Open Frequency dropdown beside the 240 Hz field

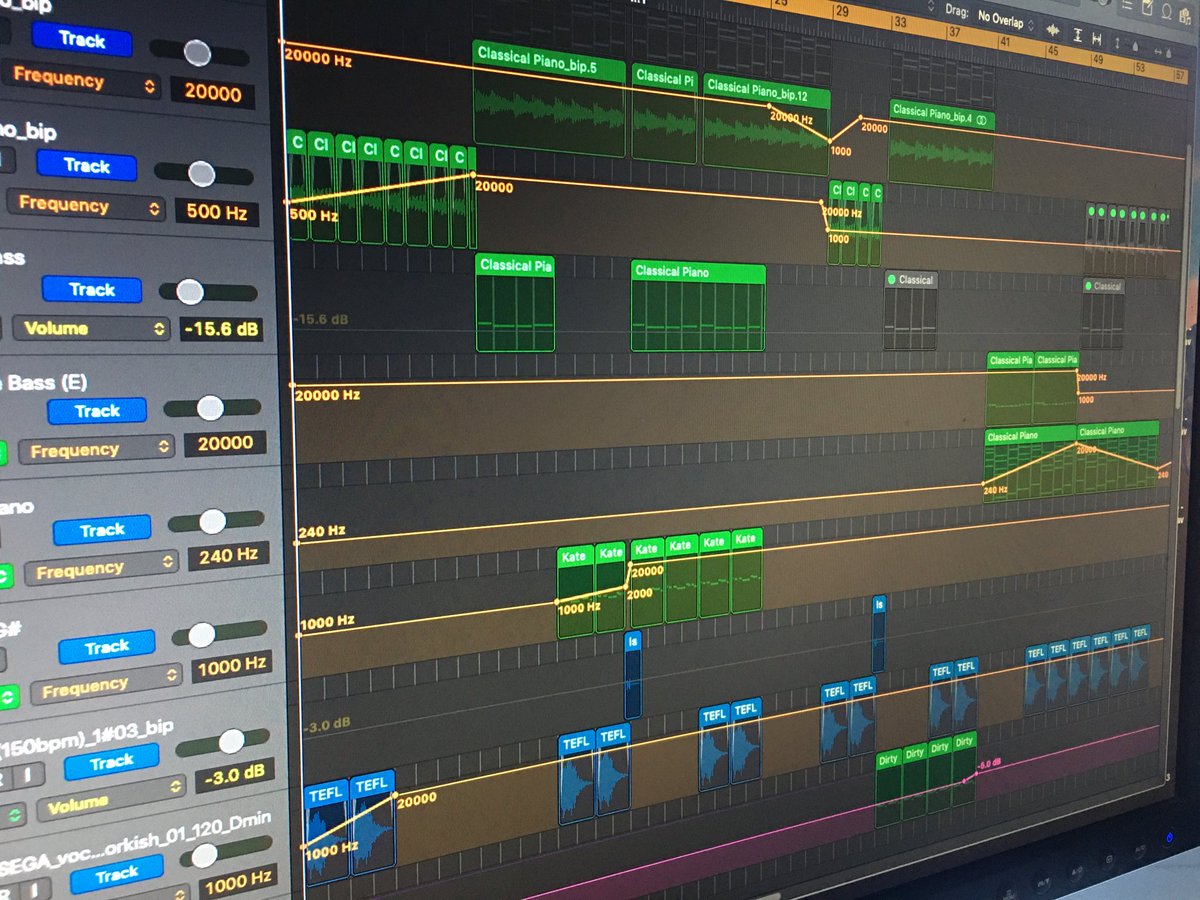pyautogui.click(x=101, y=568)
